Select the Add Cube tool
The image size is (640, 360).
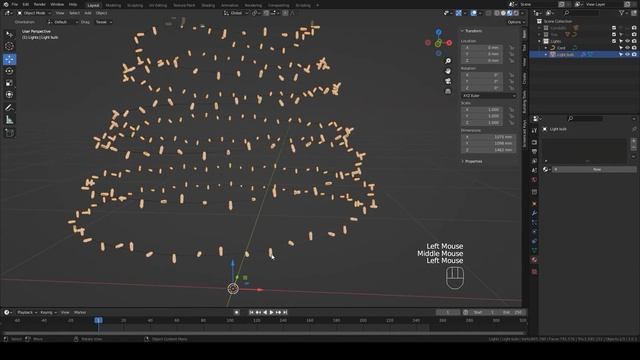coord(9,133)
